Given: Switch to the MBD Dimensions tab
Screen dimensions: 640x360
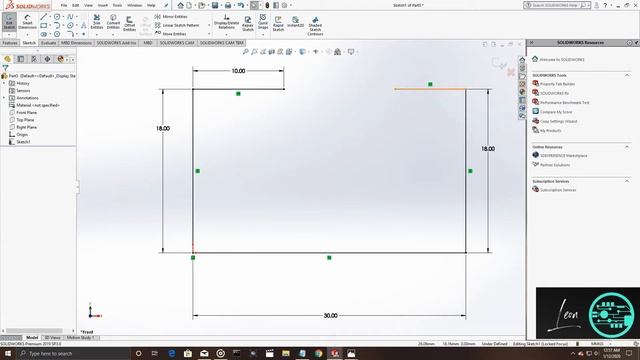Looking at the screenshot, I should click(x=76, y=43).
